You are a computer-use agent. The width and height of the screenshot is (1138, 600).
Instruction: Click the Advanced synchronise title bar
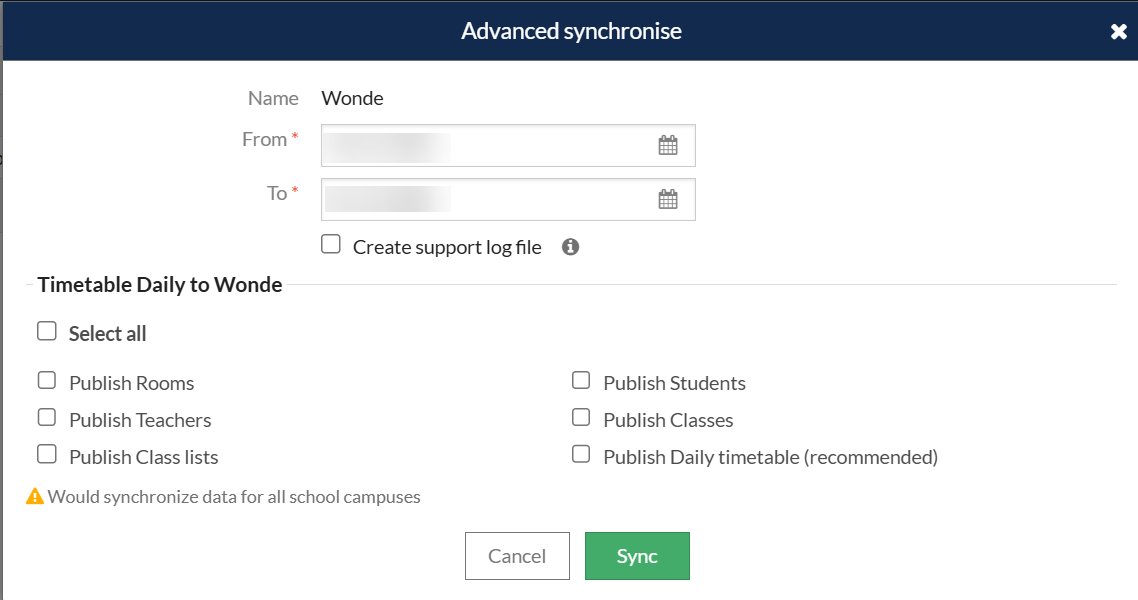pos(570,31)
